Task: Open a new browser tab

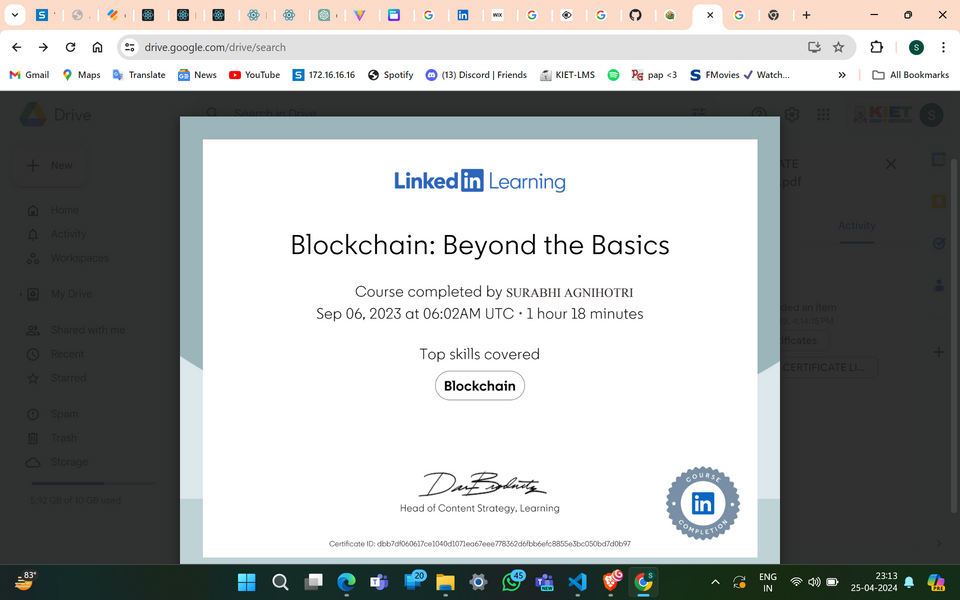Action: [x=806, y=15]
